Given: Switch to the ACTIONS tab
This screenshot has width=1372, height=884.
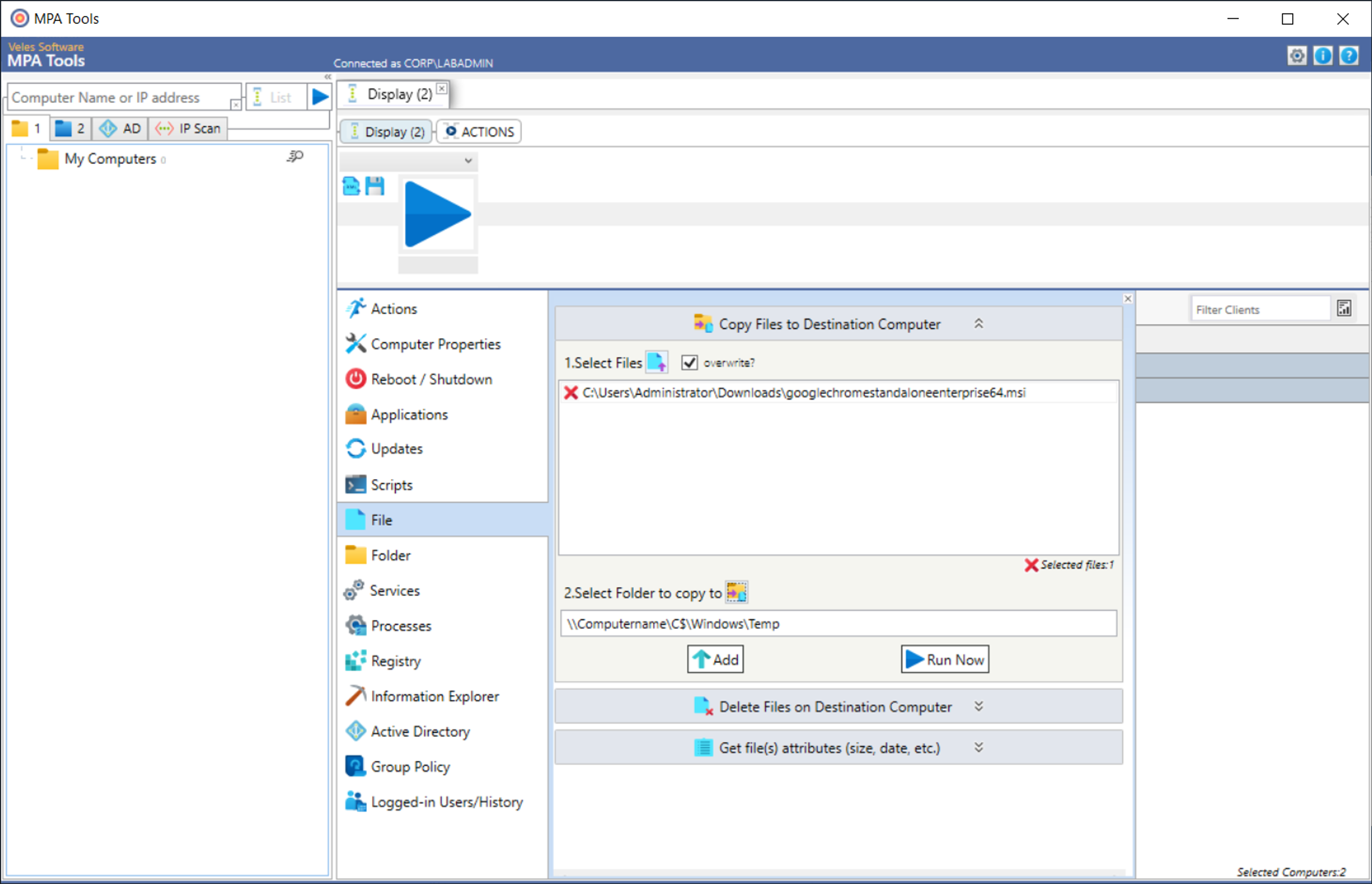Looking at the screenshot, I should tap(479, 131).
